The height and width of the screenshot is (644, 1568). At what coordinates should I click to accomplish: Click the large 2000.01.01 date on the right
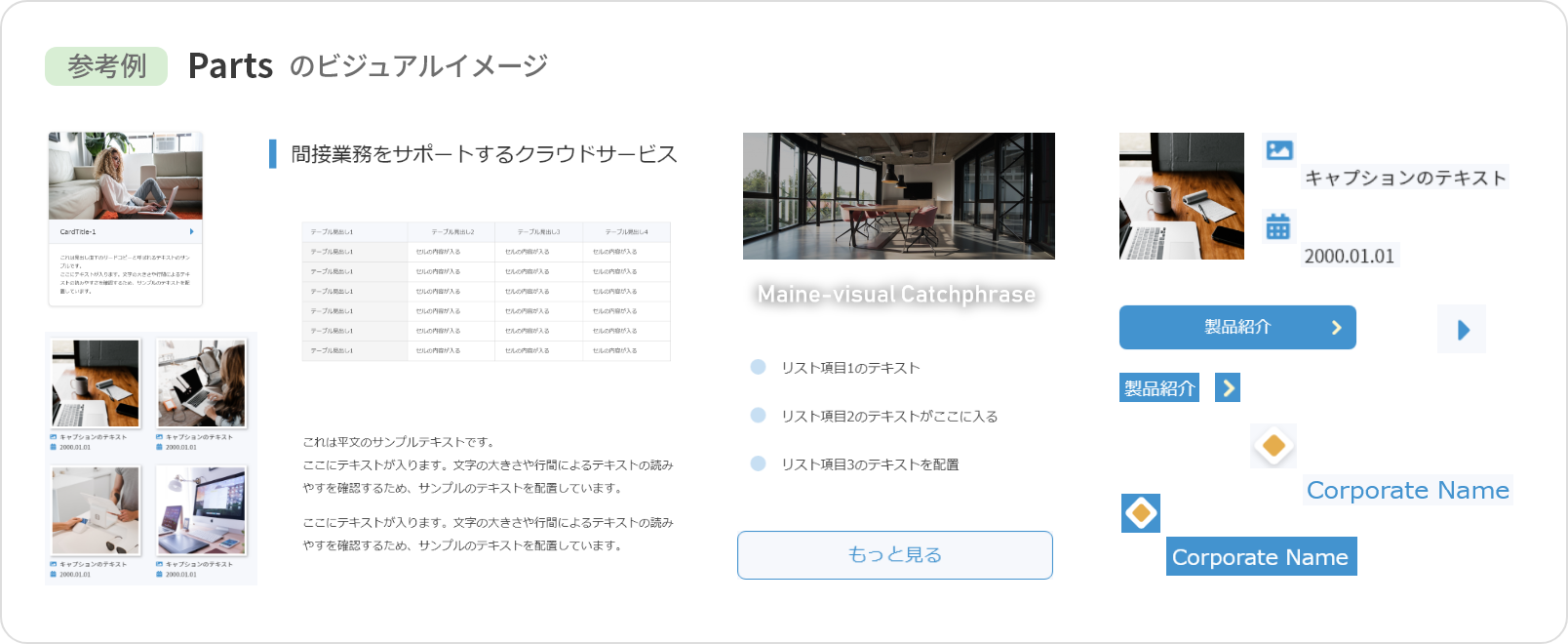pyautogui.click(x=1350, y=256)
